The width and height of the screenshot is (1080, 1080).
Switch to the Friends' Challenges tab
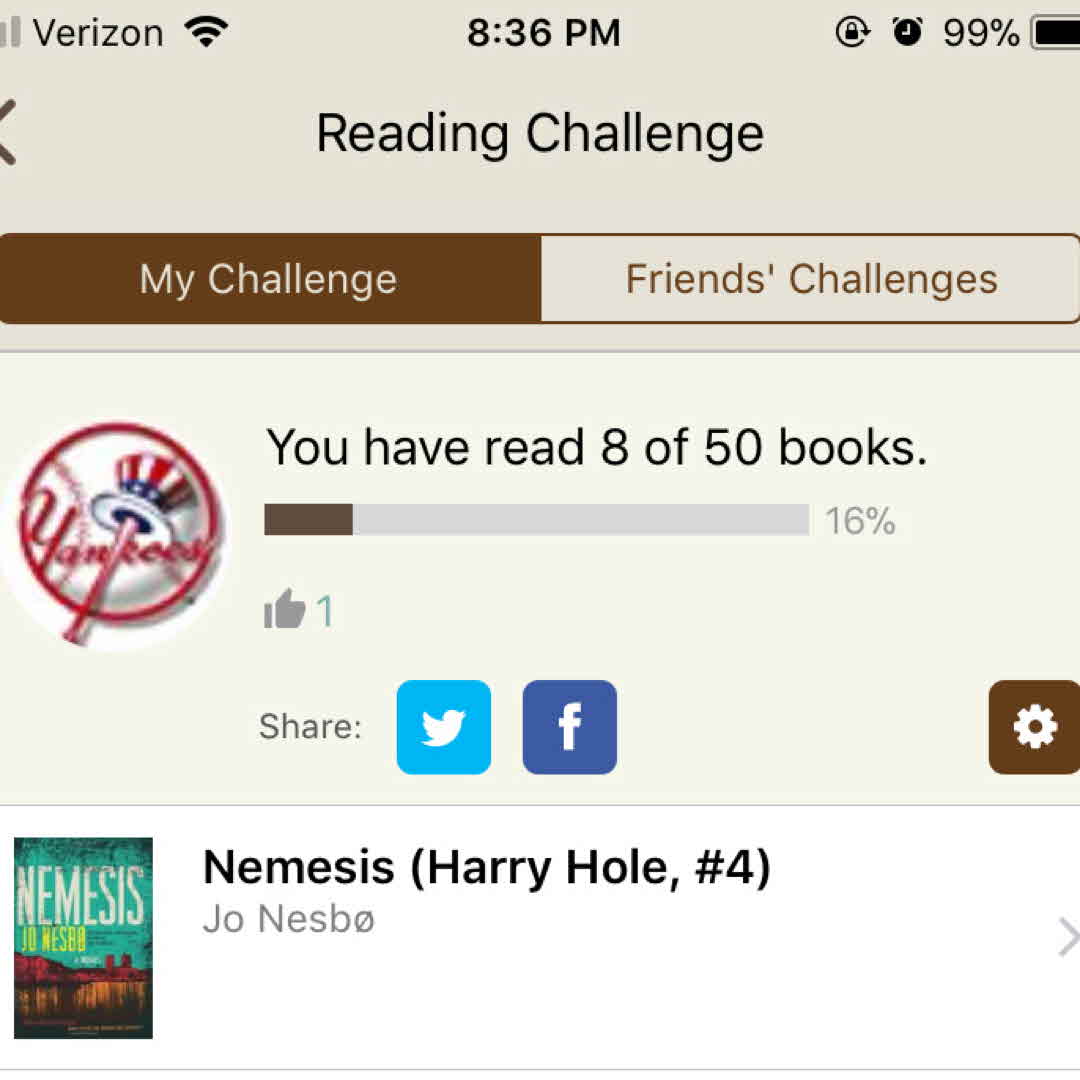811,279
